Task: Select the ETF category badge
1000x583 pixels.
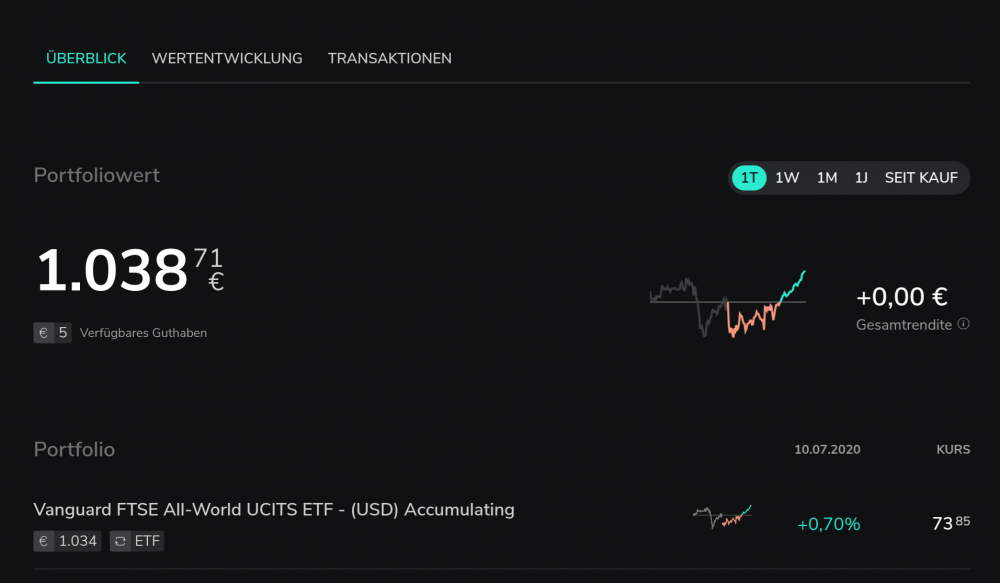Action: tap(137, 540)
